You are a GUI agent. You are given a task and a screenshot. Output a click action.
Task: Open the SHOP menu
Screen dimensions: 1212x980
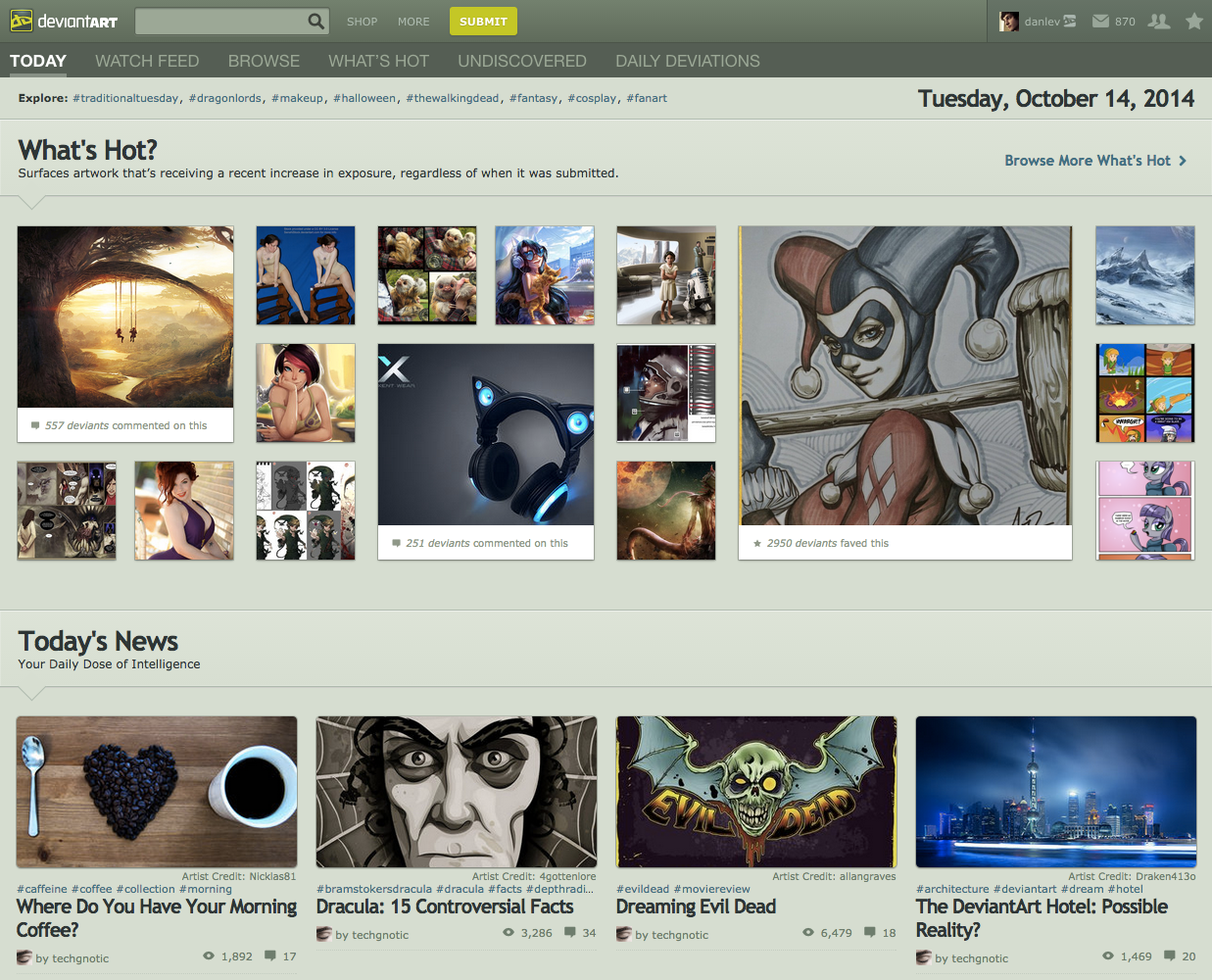pyautogui.click(x=362, y=22)
